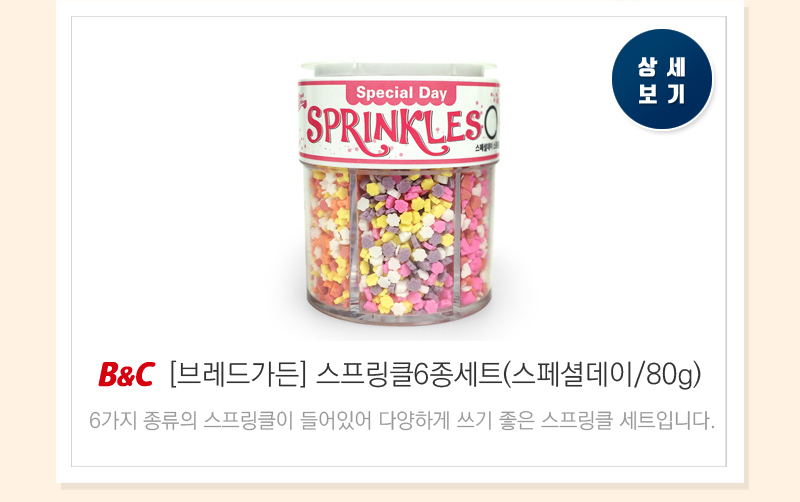Image resolution: width=800 pixels, height=502 pixels.
Task: Click the 스프링클 세트입니다 ending of the description
Action: pos(628,420)
